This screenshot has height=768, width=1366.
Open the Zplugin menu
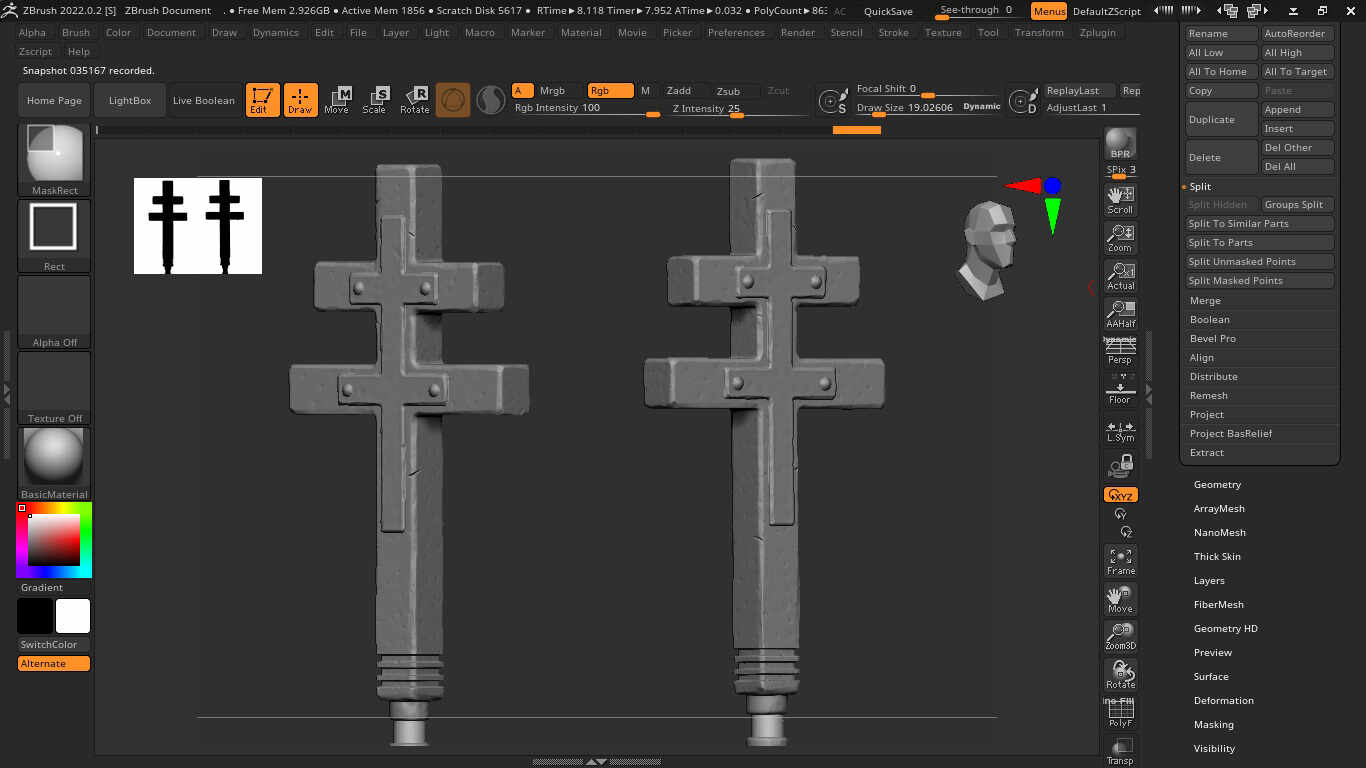tap(1098, 32)
